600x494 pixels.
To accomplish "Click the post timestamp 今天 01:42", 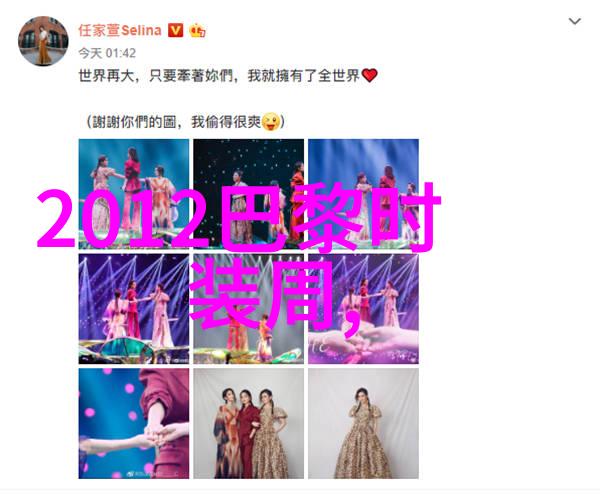I will (x=107, y=53).
